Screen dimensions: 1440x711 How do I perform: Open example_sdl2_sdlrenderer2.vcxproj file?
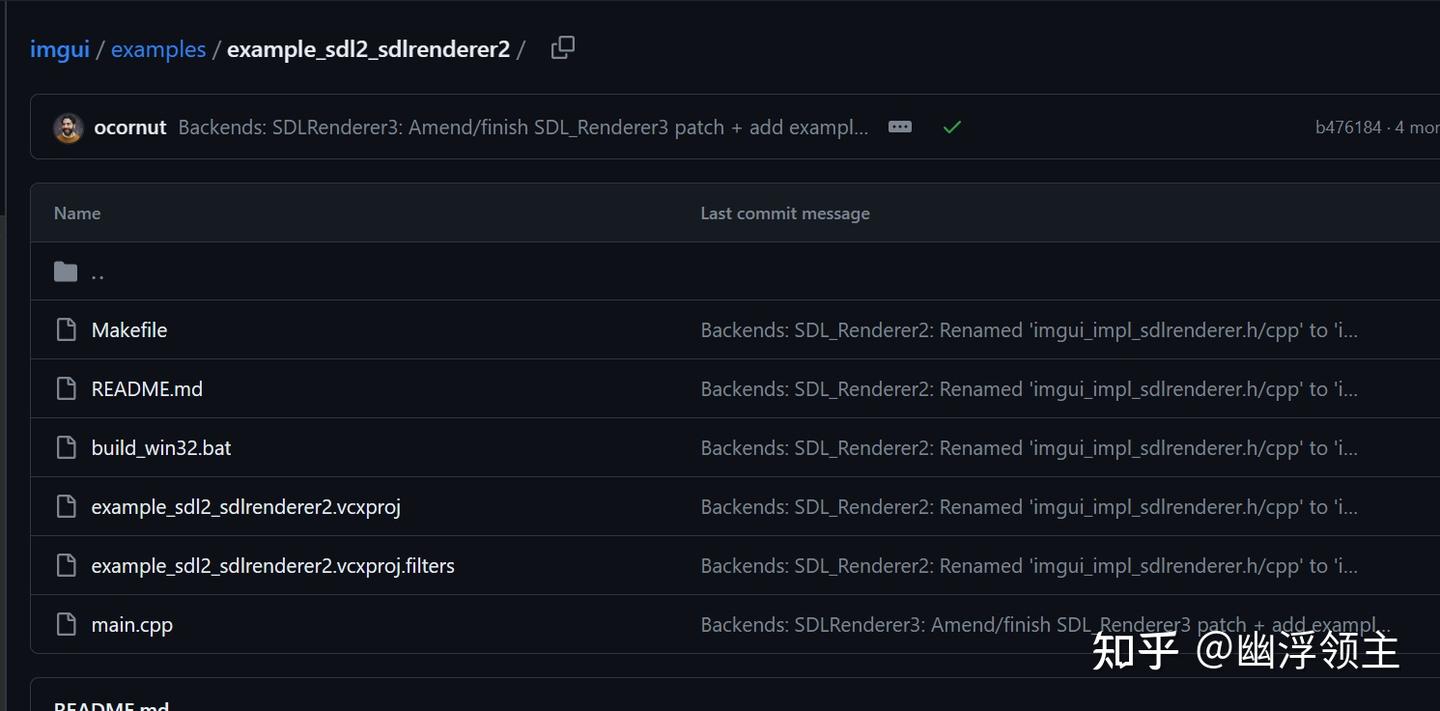pyautogui.click(x=246, y=507)
